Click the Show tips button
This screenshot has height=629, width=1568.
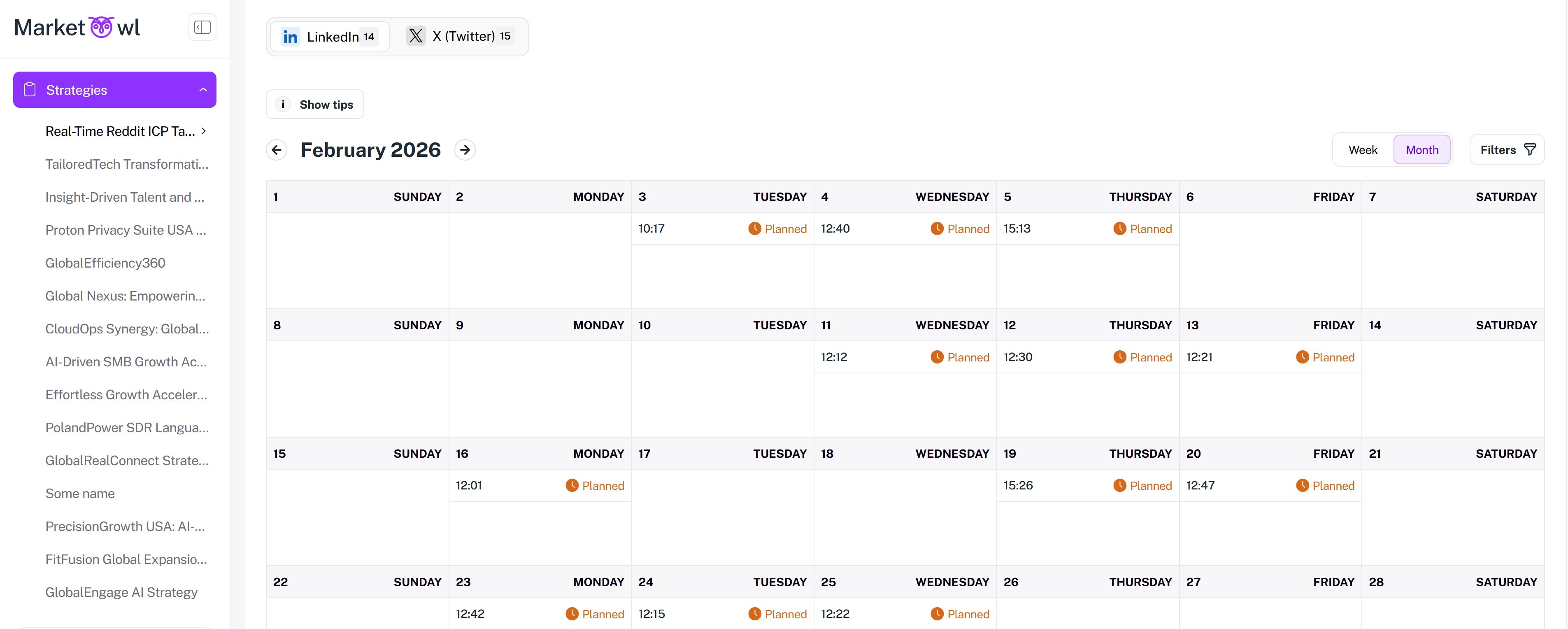tap(315, 105)
